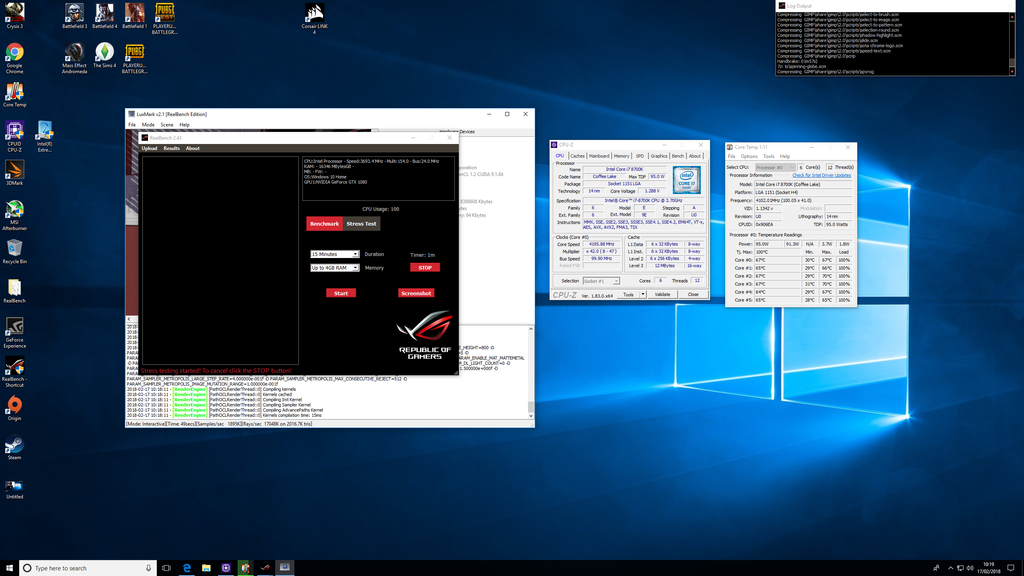Viewport: 1024px width, 576px height.
Task: Launch the 3DMark desktop shortcut
Action: click(x=14, y=171)
